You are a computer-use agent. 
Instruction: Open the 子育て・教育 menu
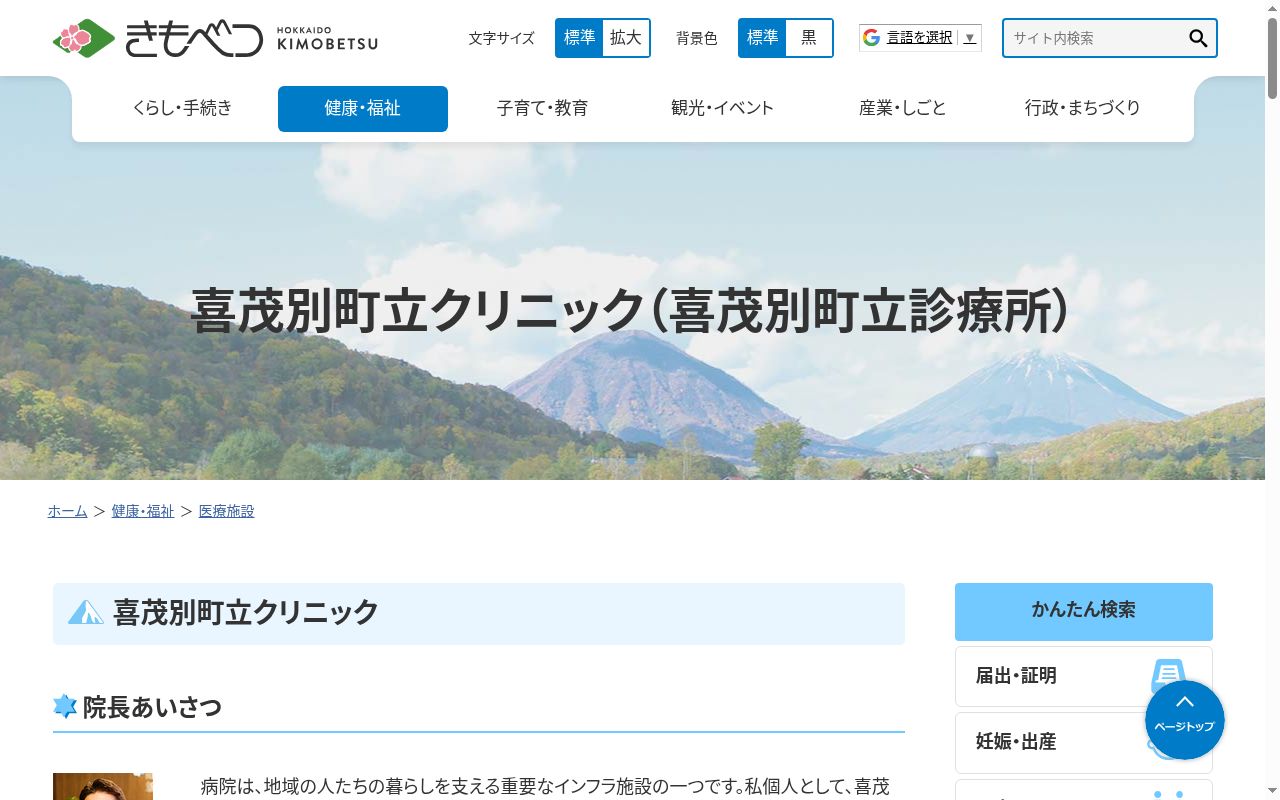(x=543, y=108)
